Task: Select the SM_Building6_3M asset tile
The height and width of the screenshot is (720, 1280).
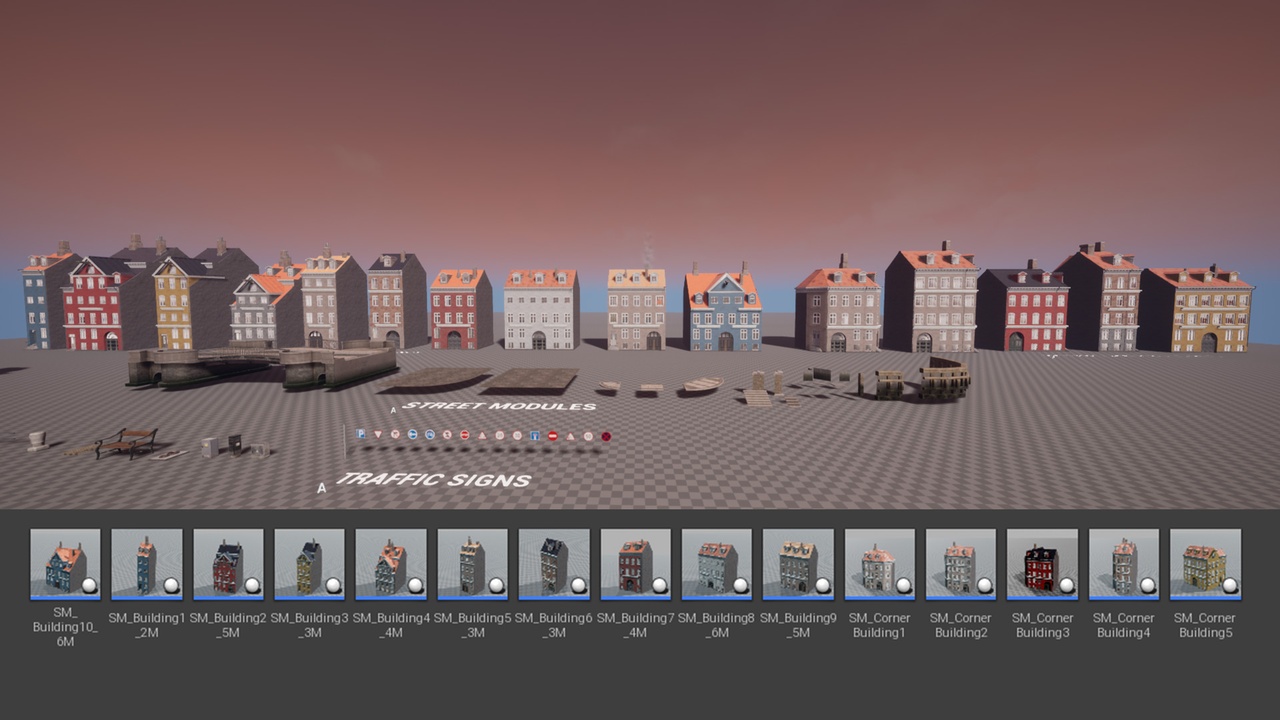Action: coord(554,564)
